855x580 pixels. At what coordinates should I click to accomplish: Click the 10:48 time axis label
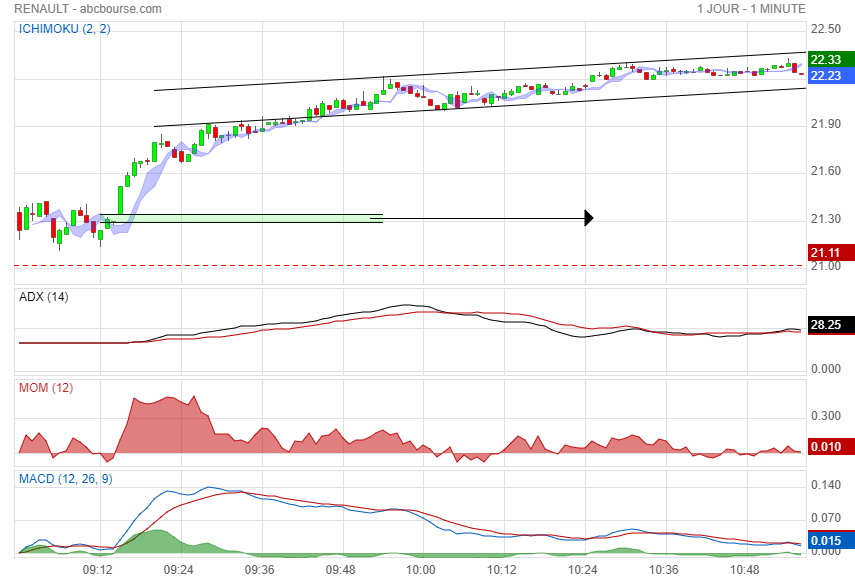744,570
